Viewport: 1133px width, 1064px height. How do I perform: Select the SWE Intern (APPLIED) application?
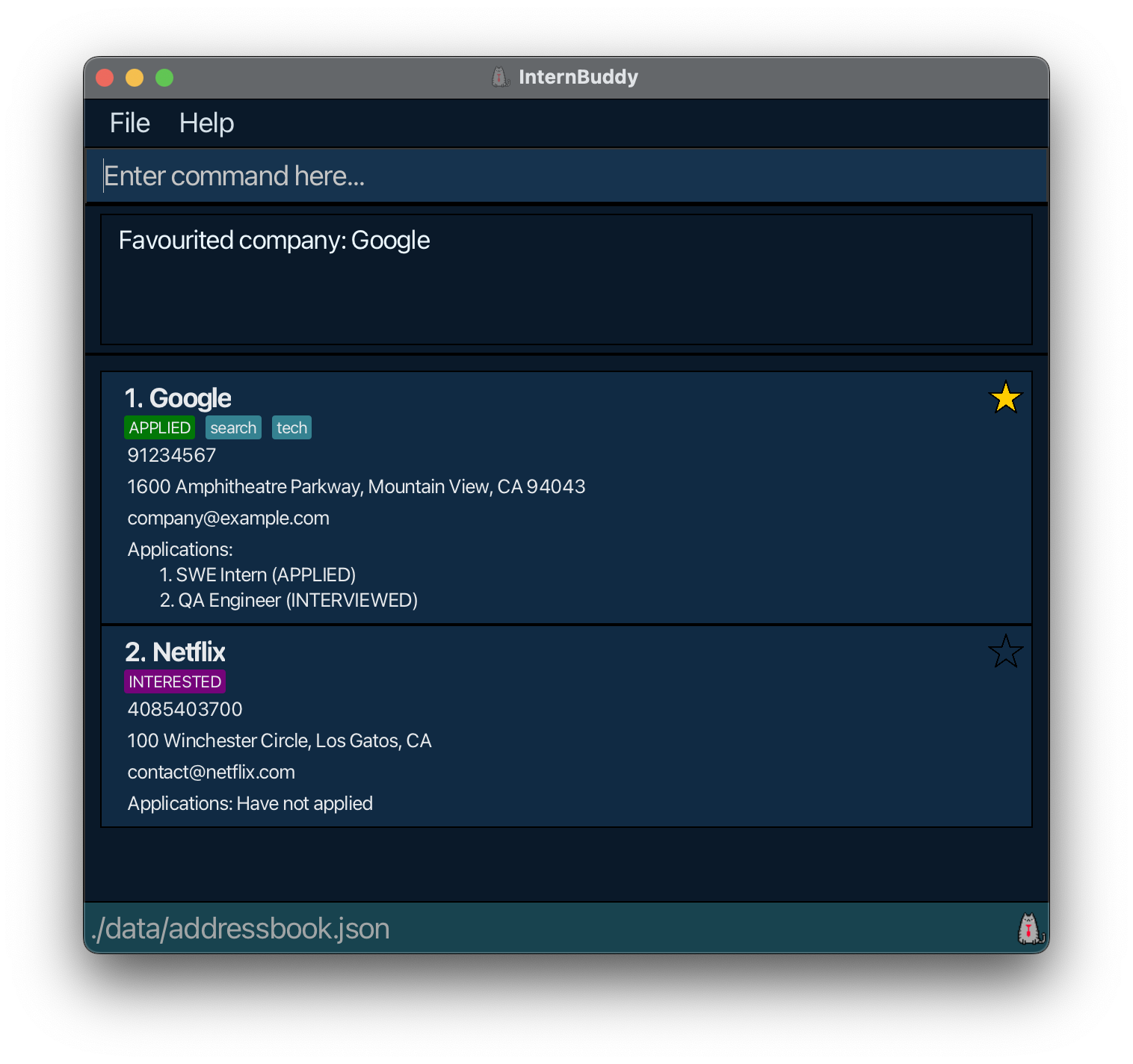(x=258, y=575)
